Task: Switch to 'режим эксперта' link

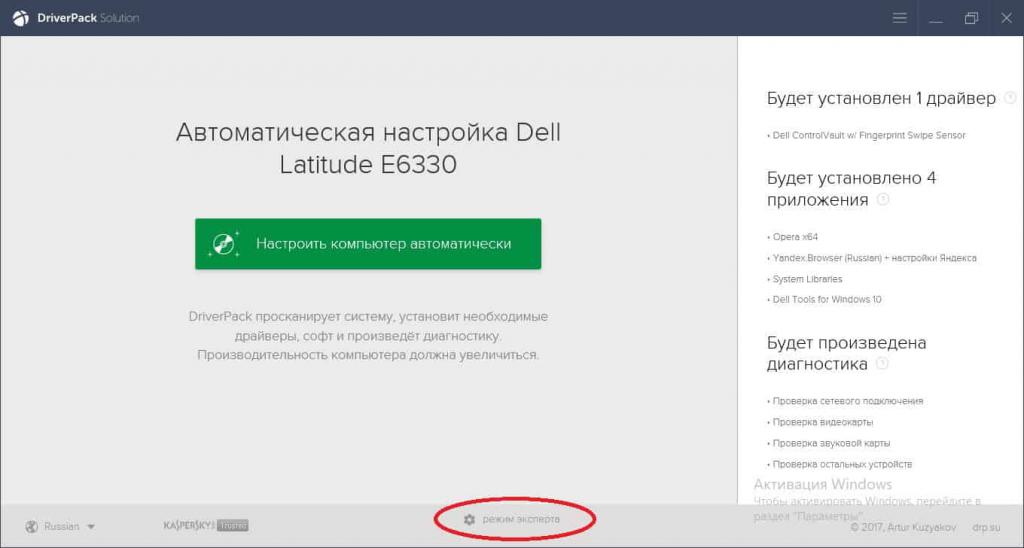Action: coord(520,519)
